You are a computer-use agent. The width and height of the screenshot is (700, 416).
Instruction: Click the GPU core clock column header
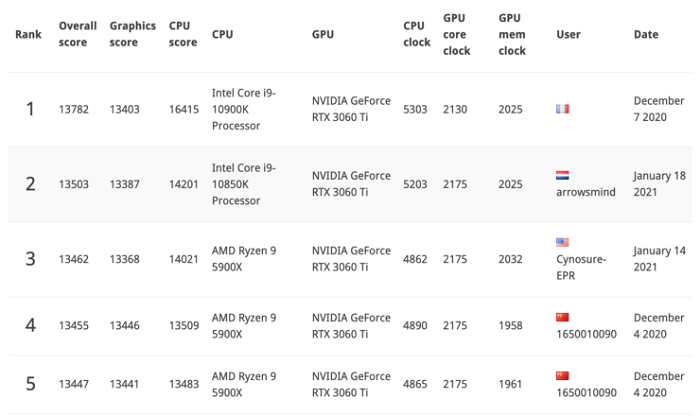click(456, 34)
